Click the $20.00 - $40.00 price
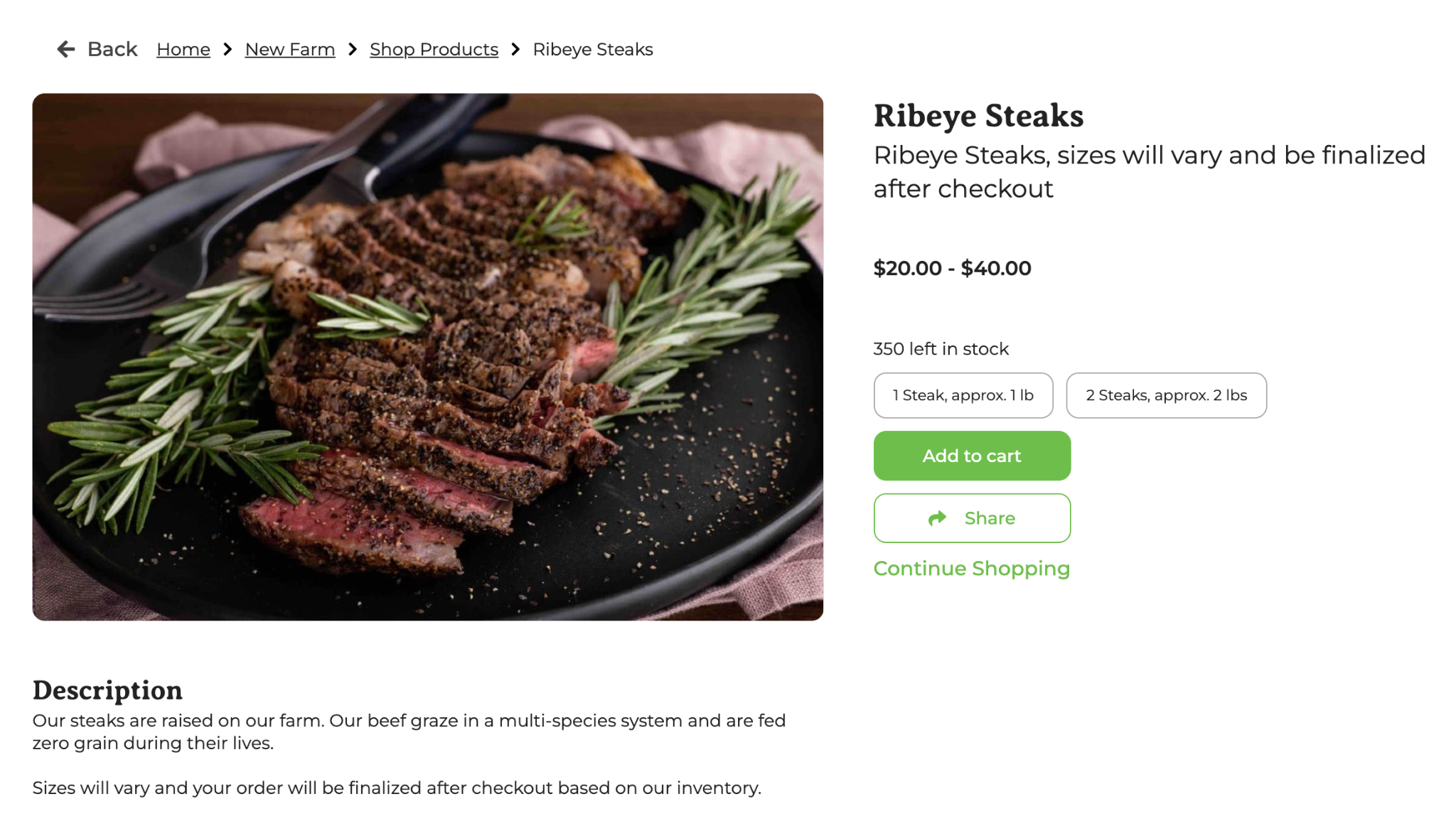1456x836 pixels. [952, 268]
